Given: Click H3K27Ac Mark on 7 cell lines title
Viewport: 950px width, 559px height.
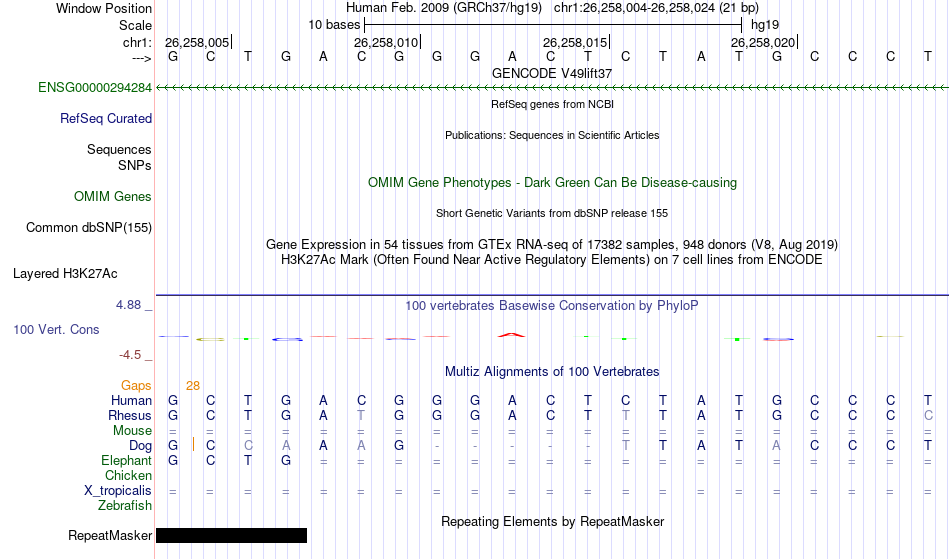Looking at the screenshot, I should [x=552, y=260].
